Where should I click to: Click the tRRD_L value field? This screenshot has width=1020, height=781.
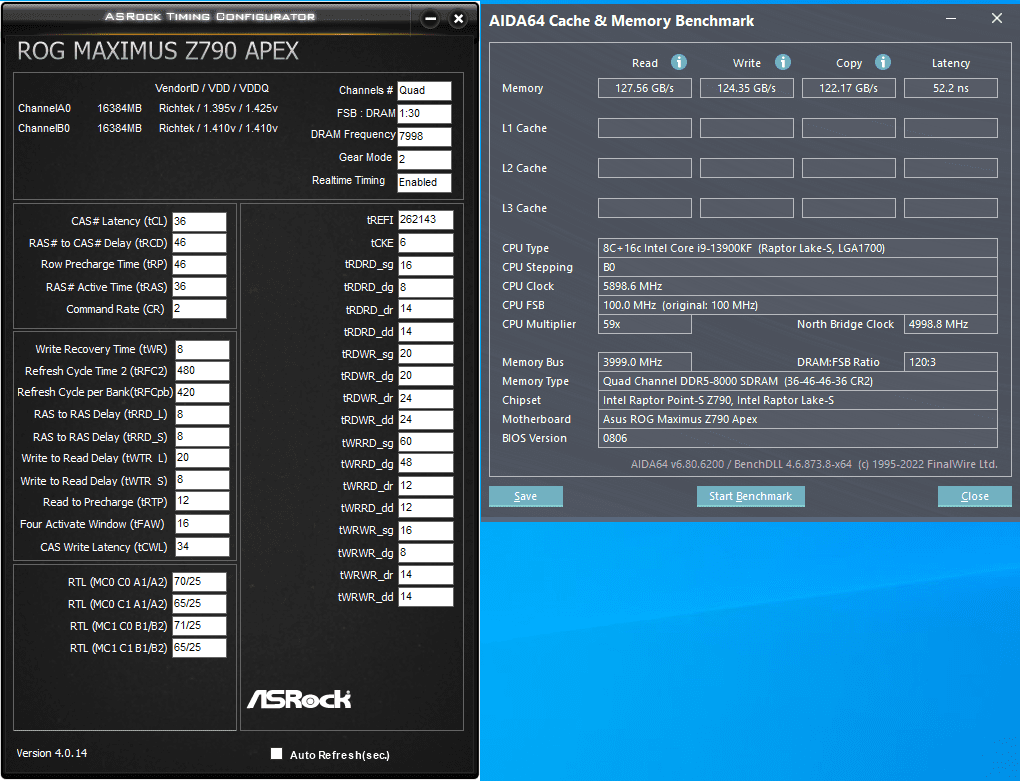[202, 415]
